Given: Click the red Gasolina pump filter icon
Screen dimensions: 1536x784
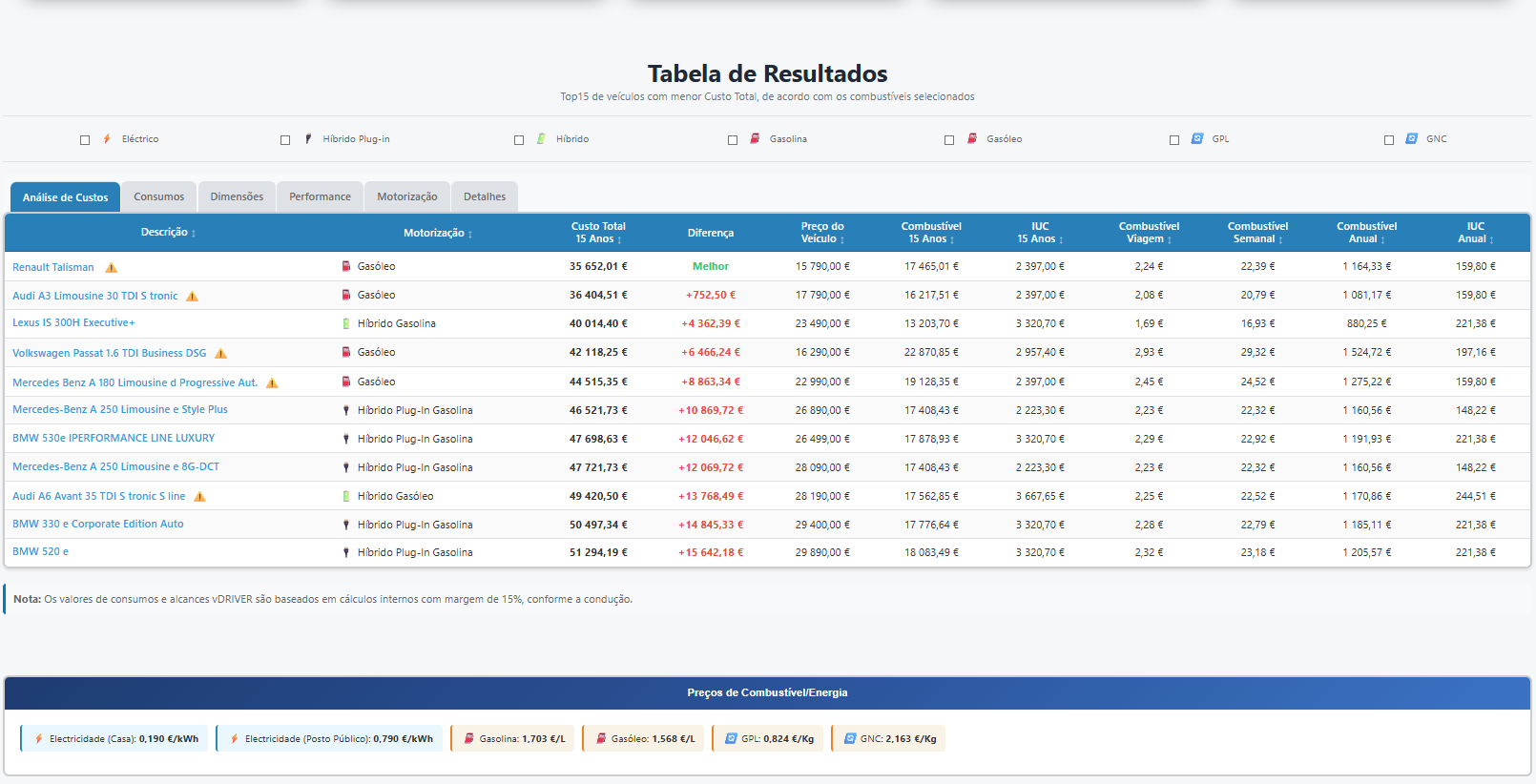Looking at the screenshot, I should (755, 139).
